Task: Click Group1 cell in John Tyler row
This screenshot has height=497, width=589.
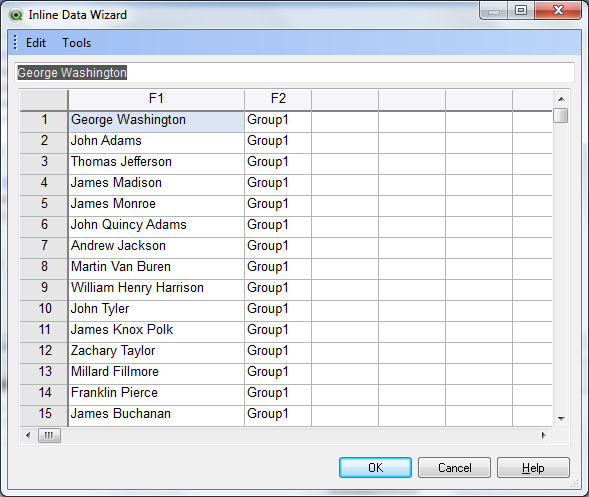Action: pos(278,311)
